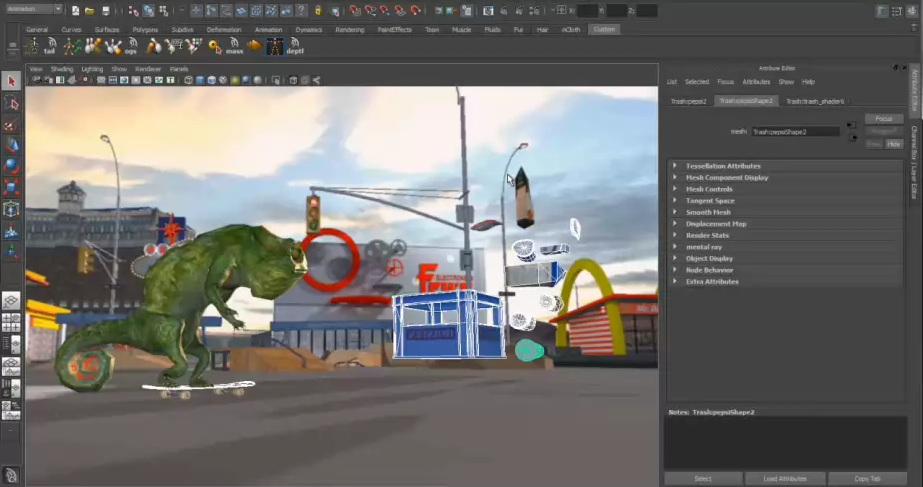
Task: Switch to Trash:trash_shader6 tab
Action: [x=815, y=101]
